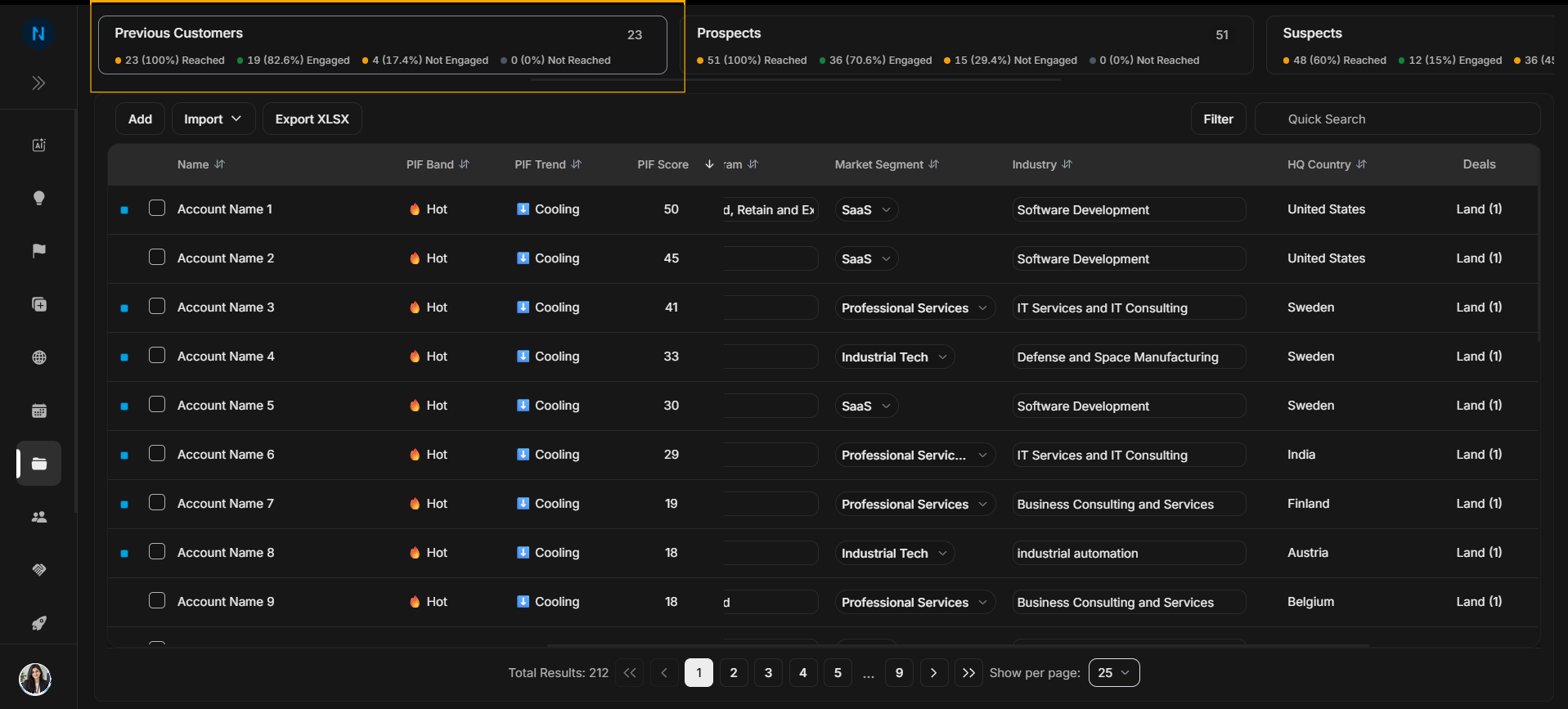Viewport: 1568px width, 709px height.
Task: Switch to the Prospects card
Action: tap(967, 45)
